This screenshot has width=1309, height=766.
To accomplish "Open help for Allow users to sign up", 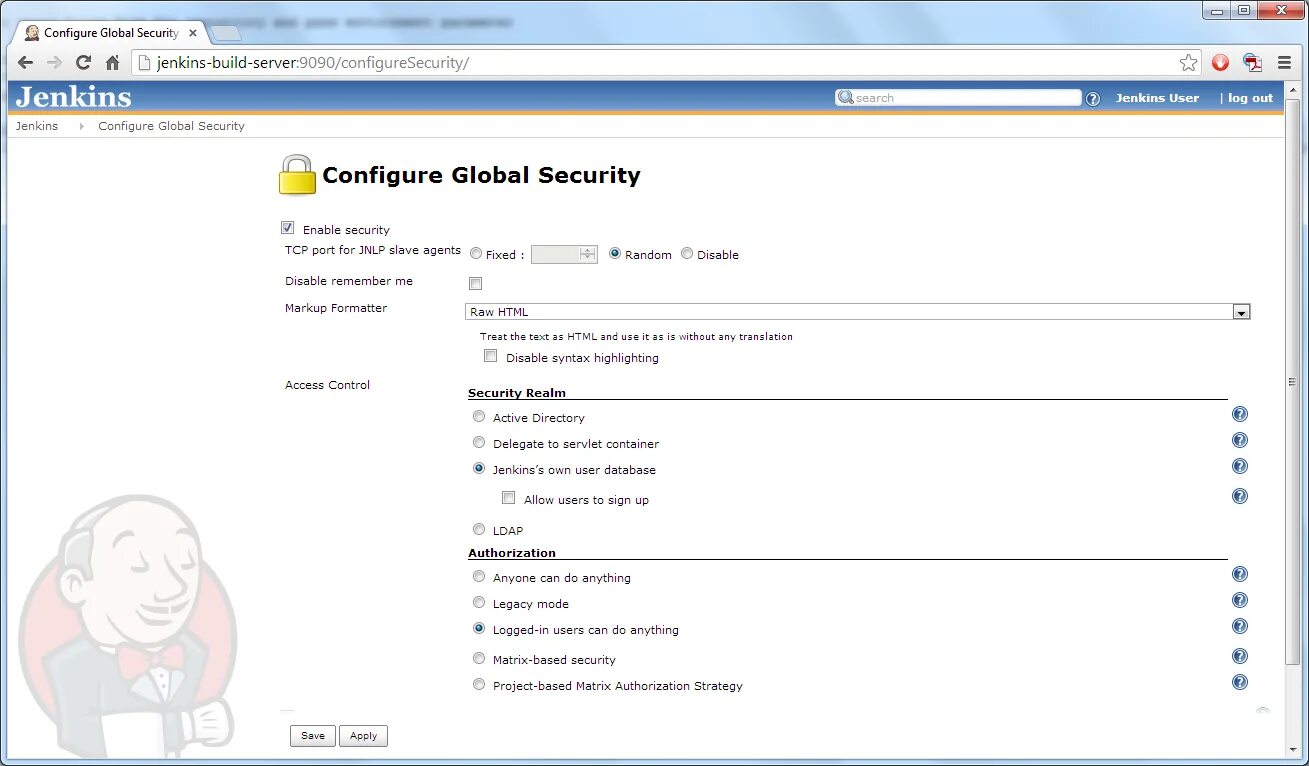I will (1240, 496).
